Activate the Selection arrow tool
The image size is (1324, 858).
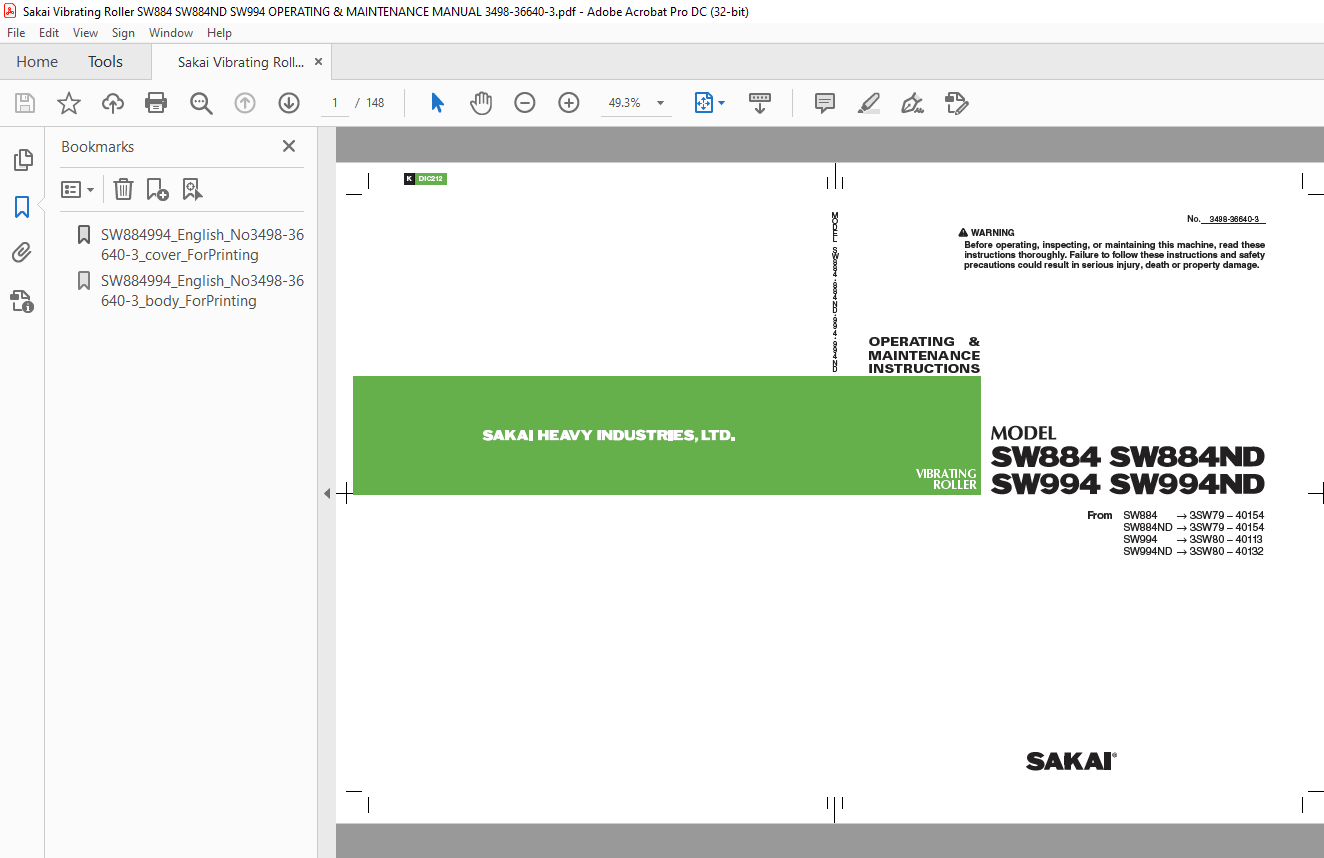coord(437,103)
